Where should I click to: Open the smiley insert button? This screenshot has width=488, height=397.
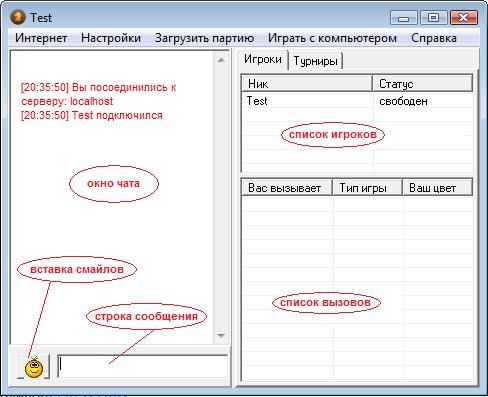(33, 366)
